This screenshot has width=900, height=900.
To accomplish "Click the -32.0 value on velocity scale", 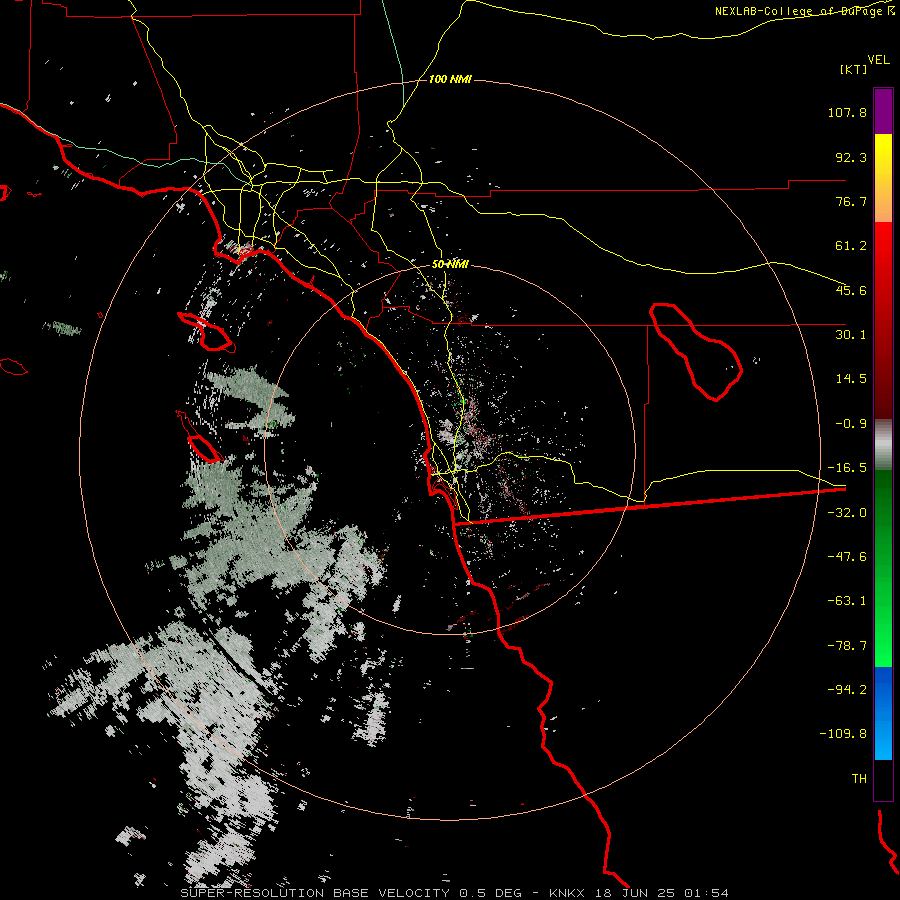I will (x=847, y=513).
